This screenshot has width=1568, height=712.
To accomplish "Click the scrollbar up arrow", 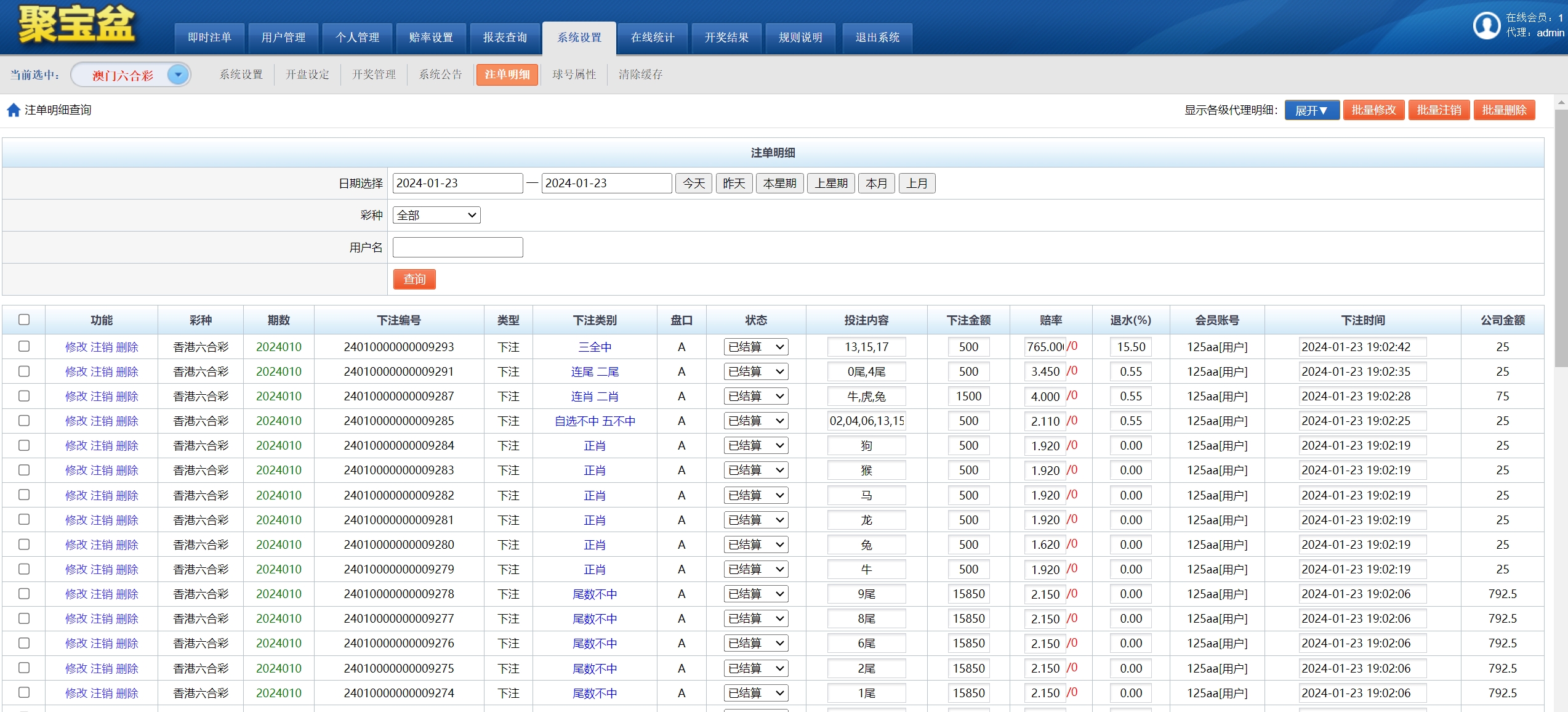I will click(x=1561, y=103).
